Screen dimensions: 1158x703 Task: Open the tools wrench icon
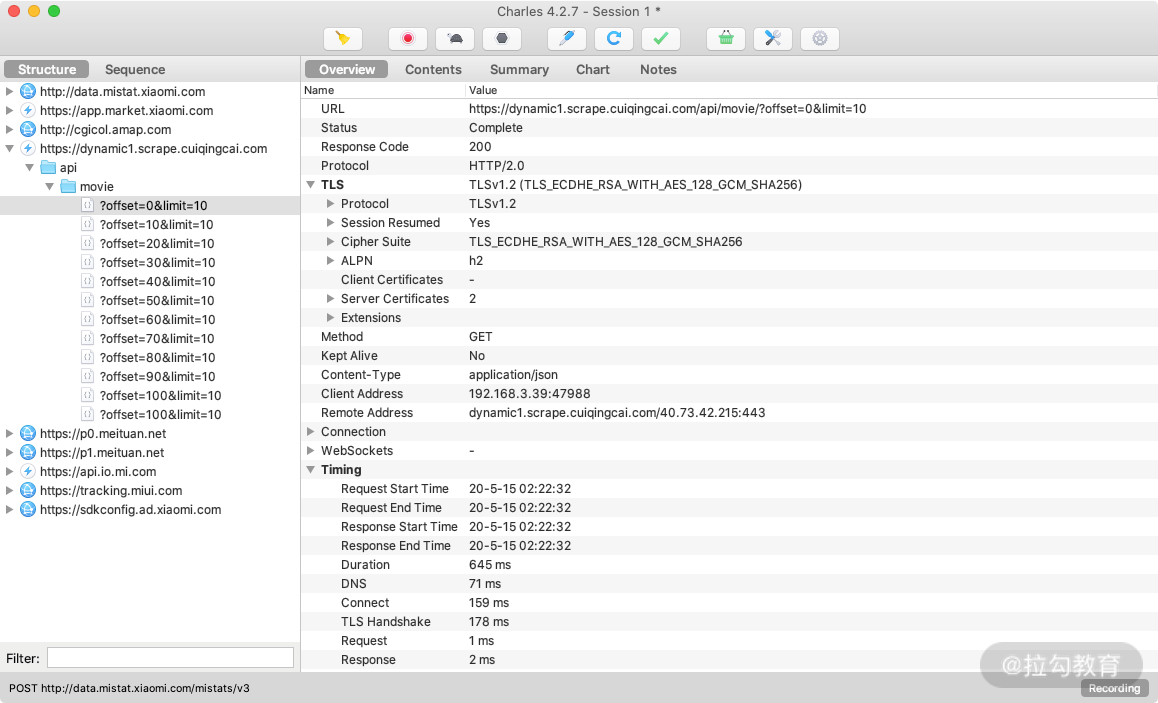click(x=773, y=39)
